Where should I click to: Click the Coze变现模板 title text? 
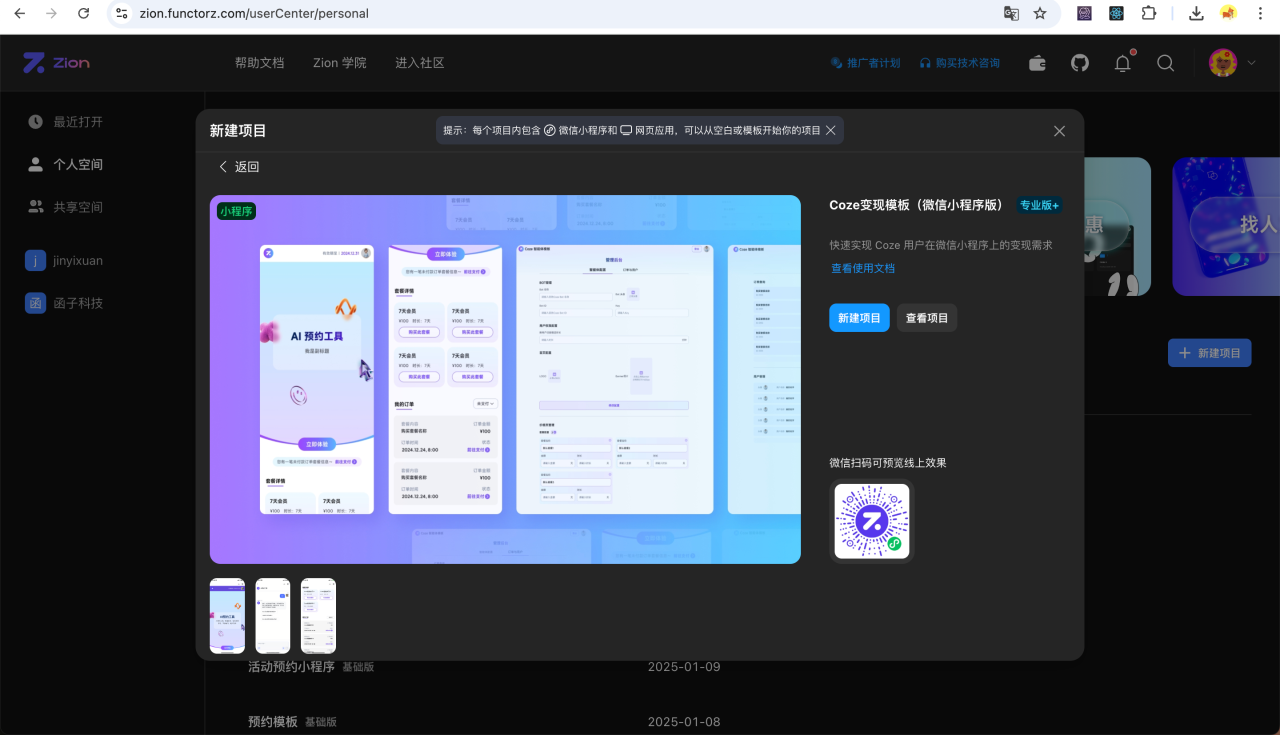pos(918,205)
